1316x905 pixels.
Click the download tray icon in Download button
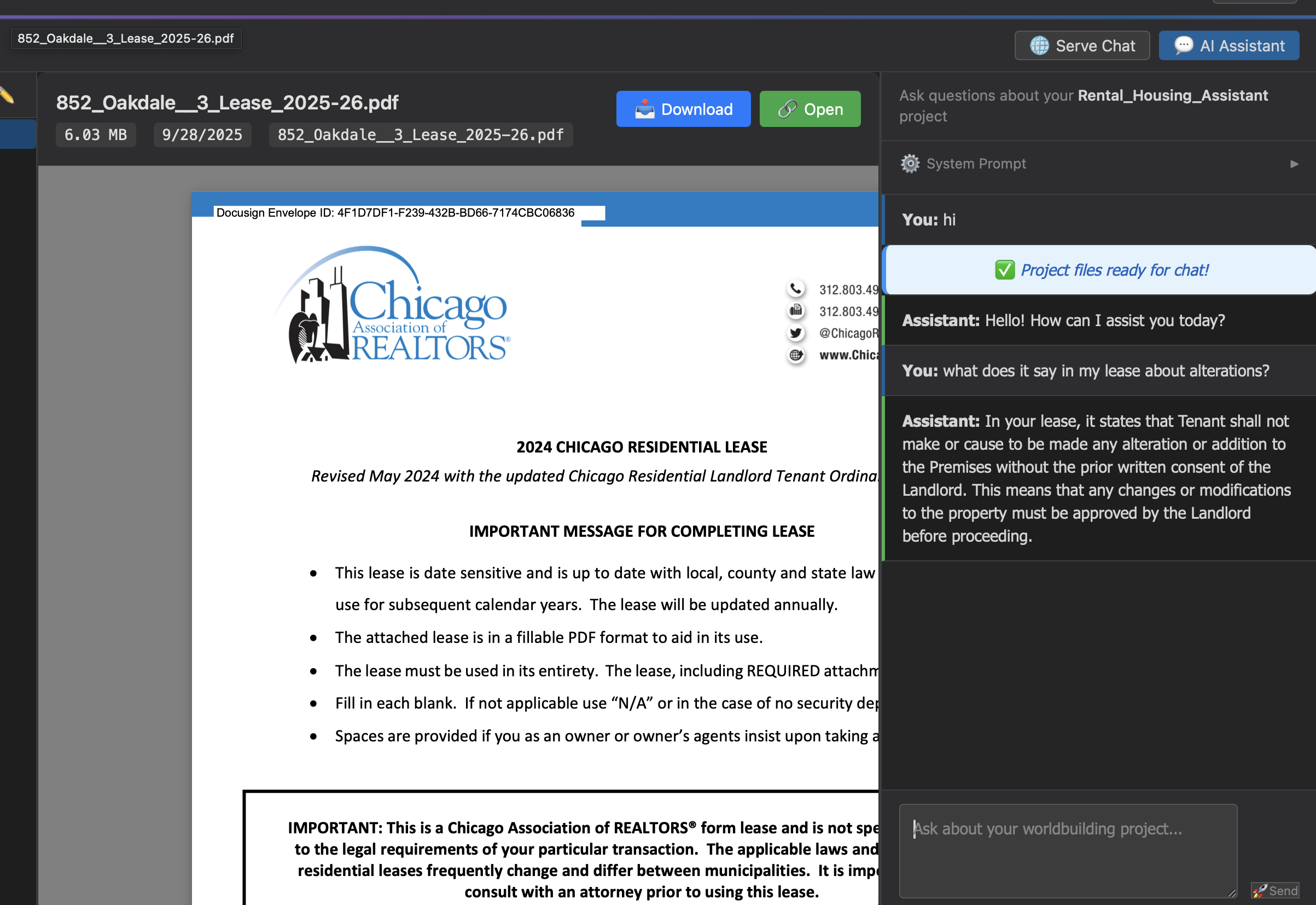tap(645, 108)
